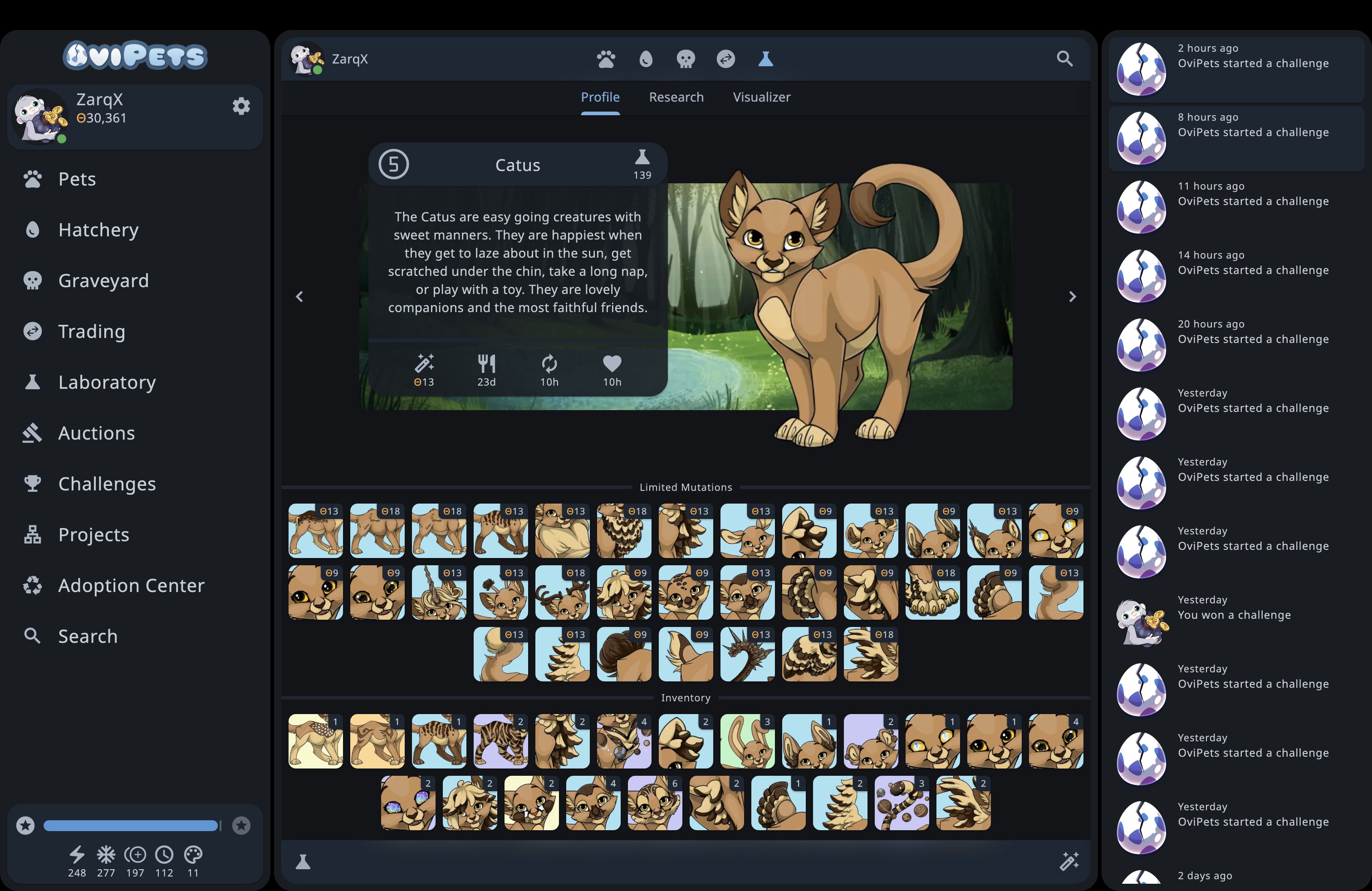Click the magnifier search icon in header

(1065, 59)
